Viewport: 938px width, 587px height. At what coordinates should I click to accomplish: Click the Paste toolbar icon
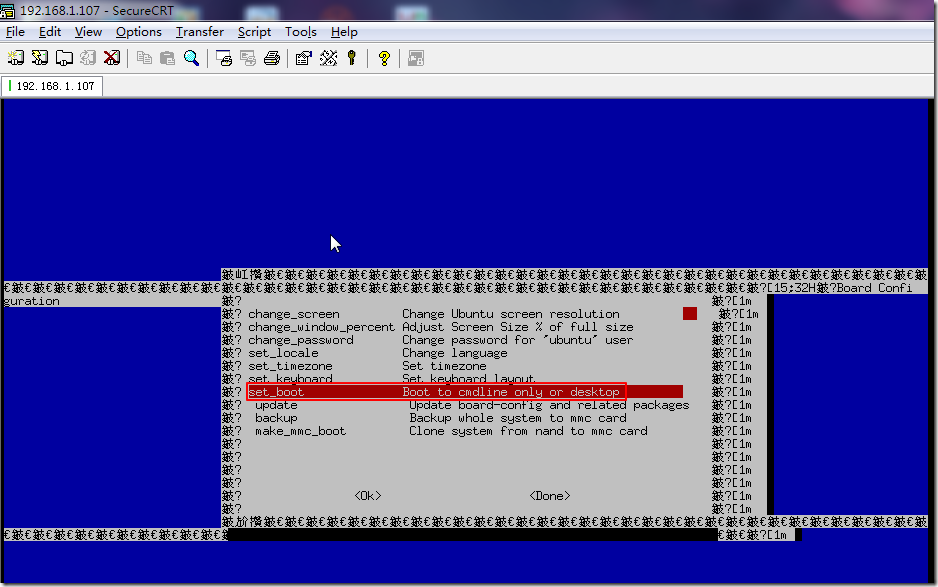[168, 58]
